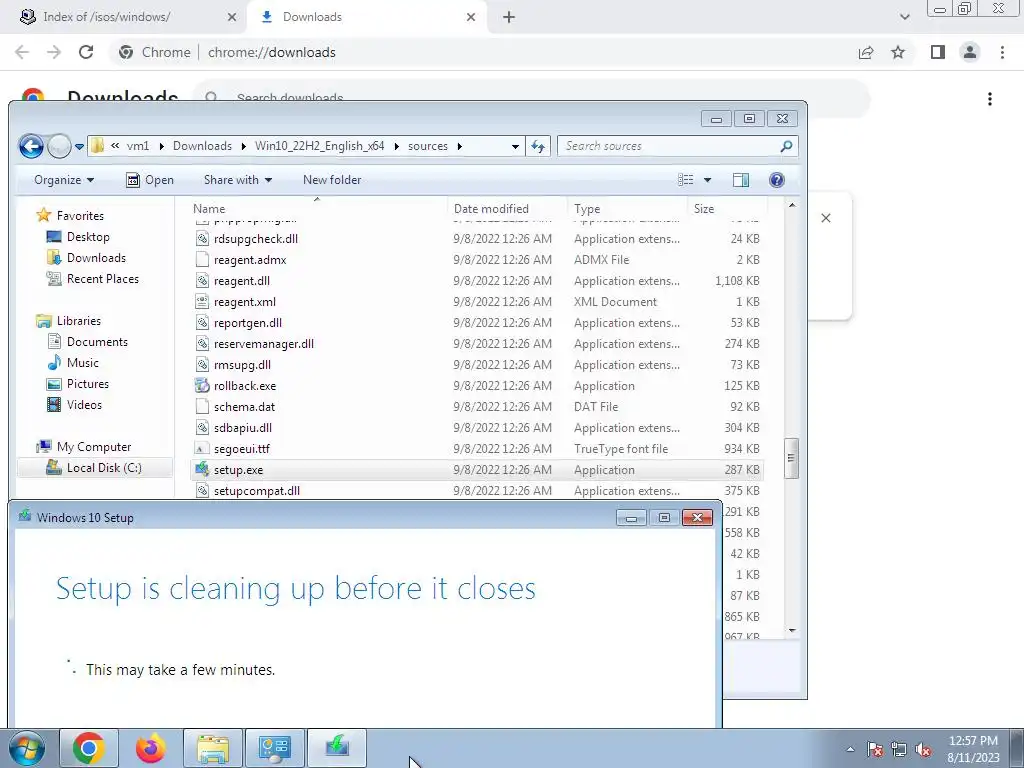Click the New folder button
1024x768 pixels.
332,180
